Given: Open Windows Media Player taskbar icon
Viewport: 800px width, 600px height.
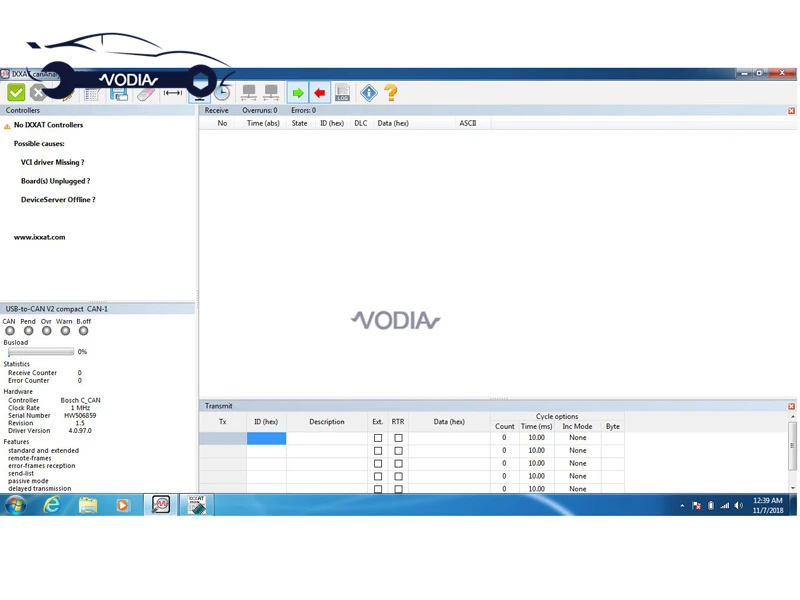Looking at the screenshot, I should pos(122,505).
